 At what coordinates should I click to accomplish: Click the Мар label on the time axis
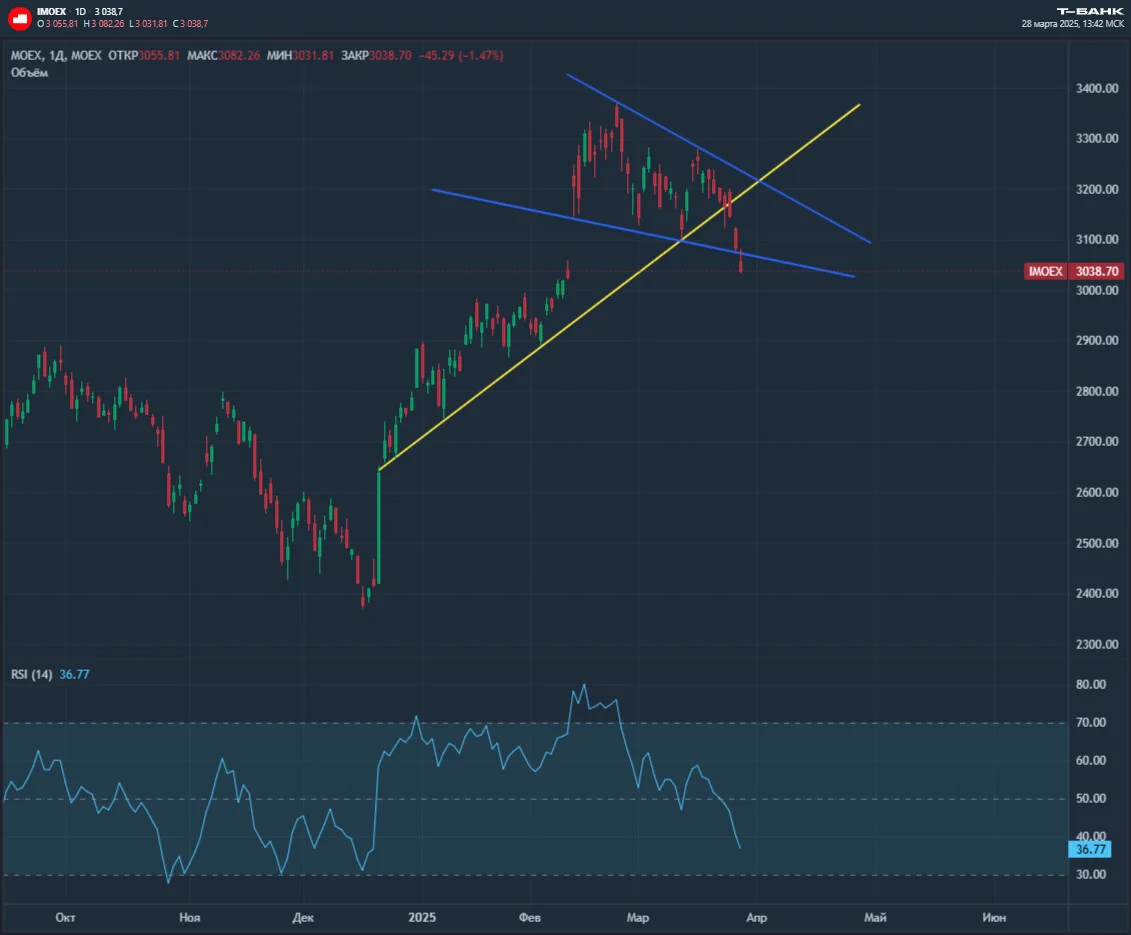click(638, 918)
